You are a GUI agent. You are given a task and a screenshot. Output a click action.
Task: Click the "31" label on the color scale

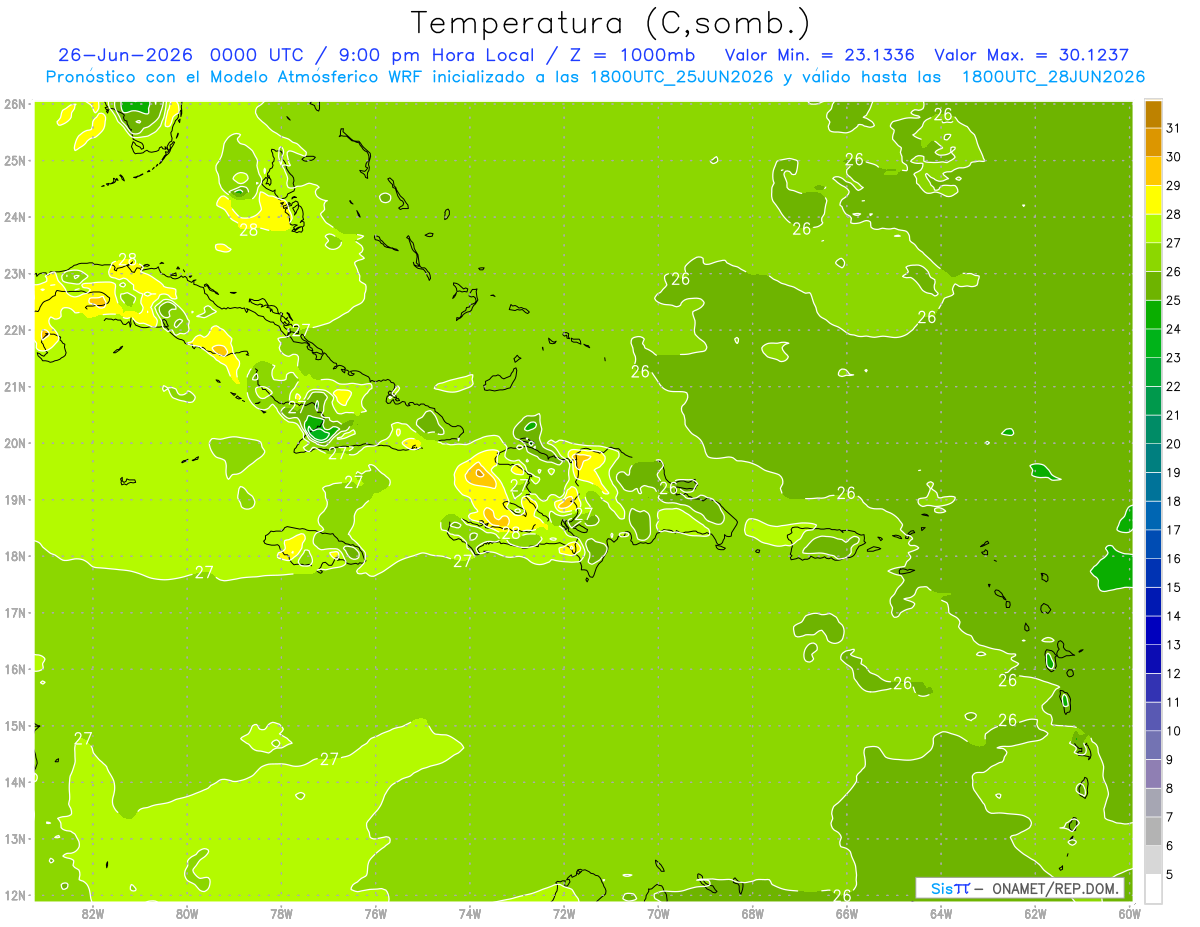1173,128
